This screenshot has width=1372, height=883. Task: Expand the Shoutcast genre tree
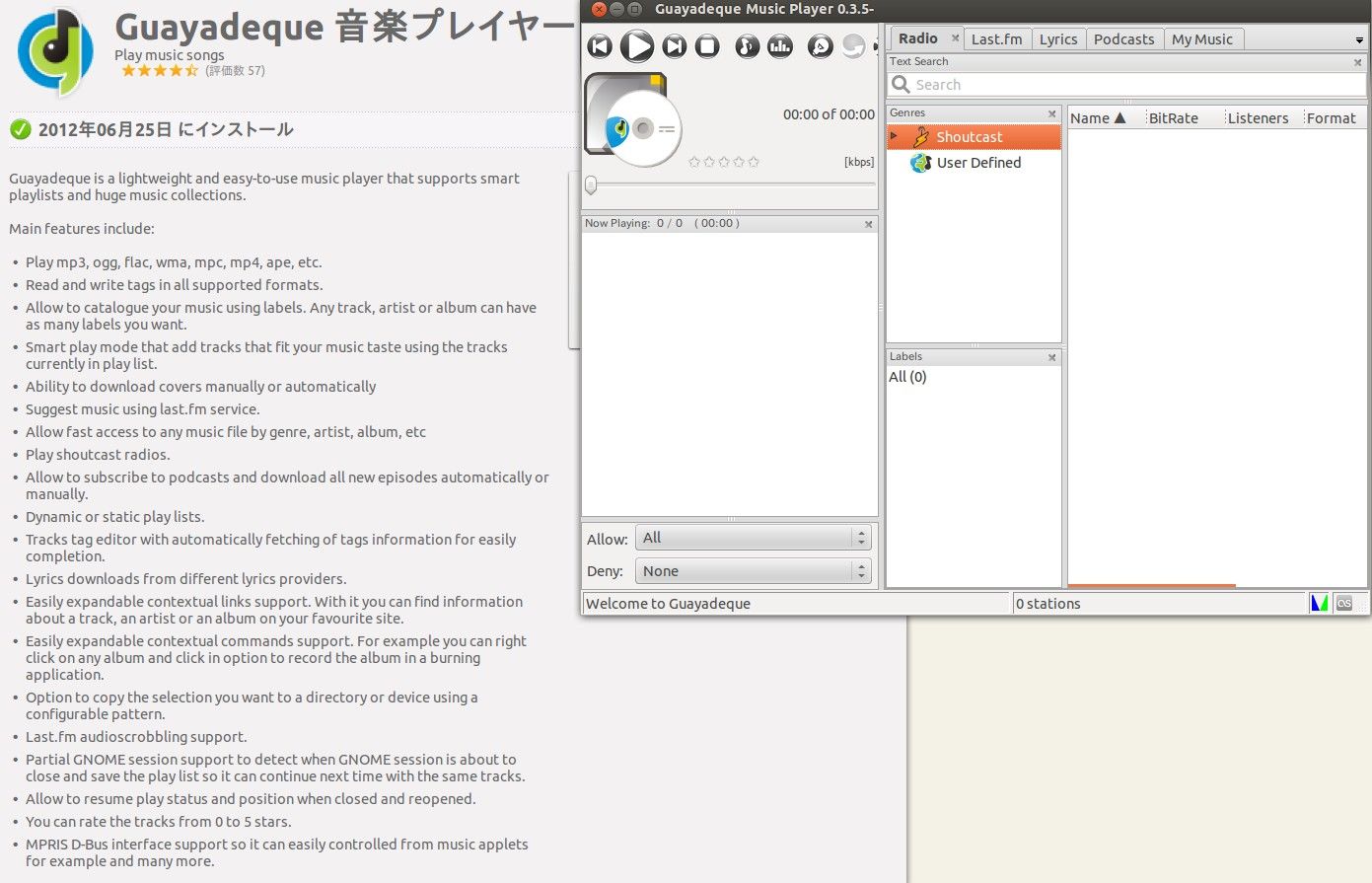tap(895, 136)
